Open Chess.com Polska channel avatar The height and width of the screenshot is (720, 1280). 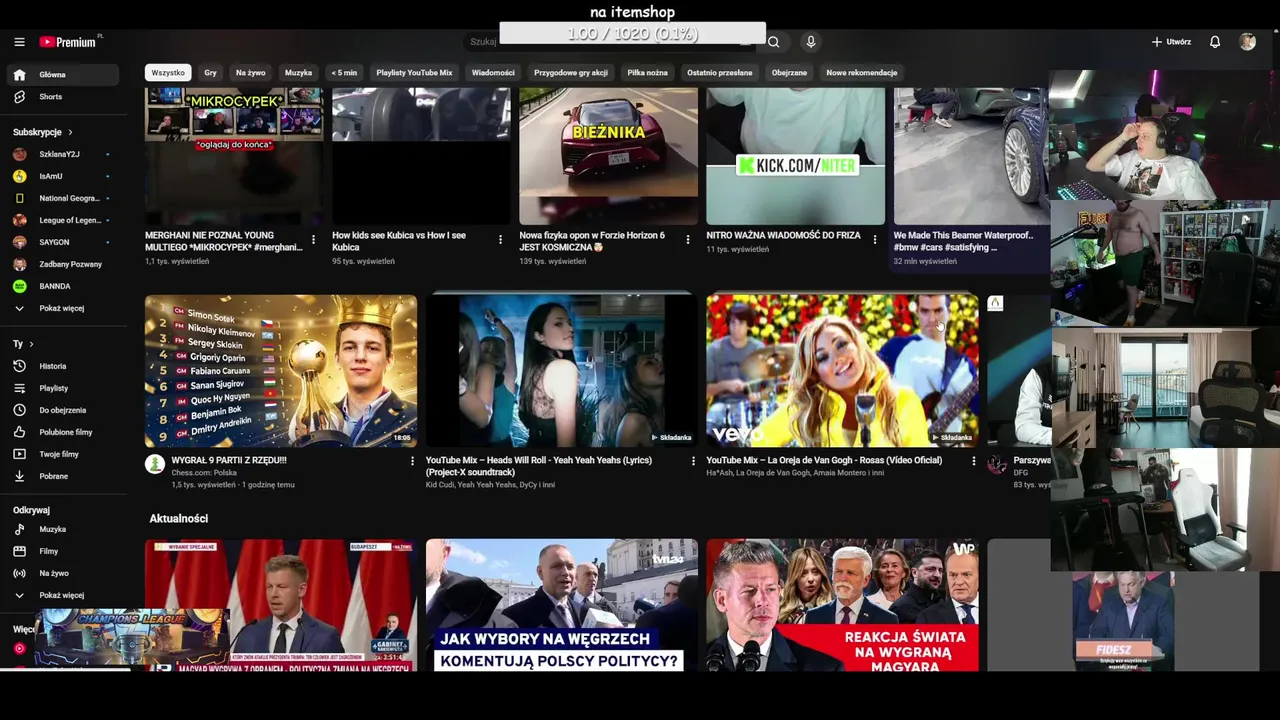pos(155,464)
